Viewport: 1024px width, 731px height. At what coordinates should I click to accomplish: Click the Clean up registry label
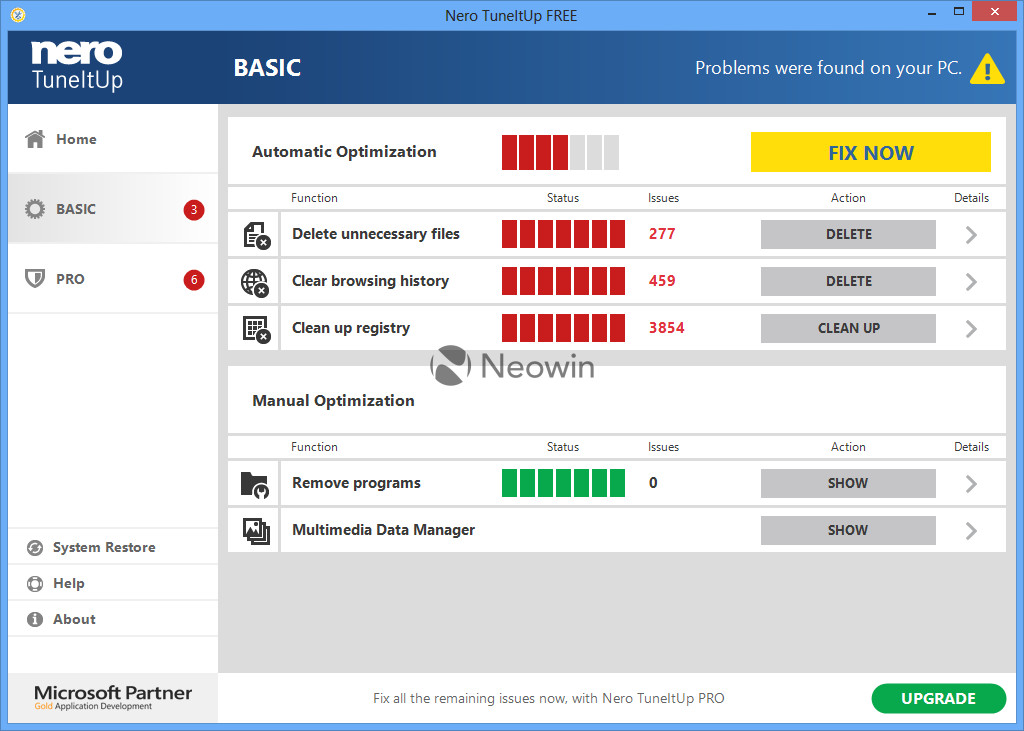coord(351,328)
